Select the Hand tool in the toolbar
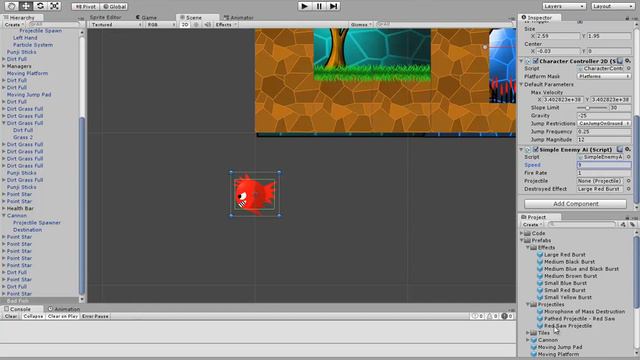The width and height of the screenshot is (640, 360). pyautogui.click(x=11, y=6)
